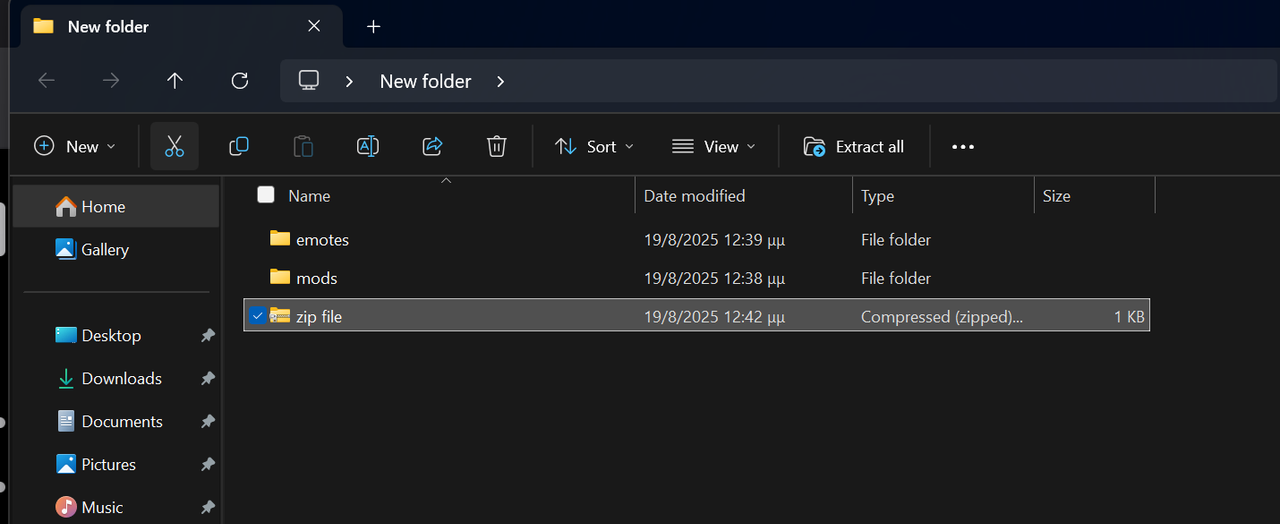
Task: Open the See more ellipsis menu
Action: [x=962, y=146]
